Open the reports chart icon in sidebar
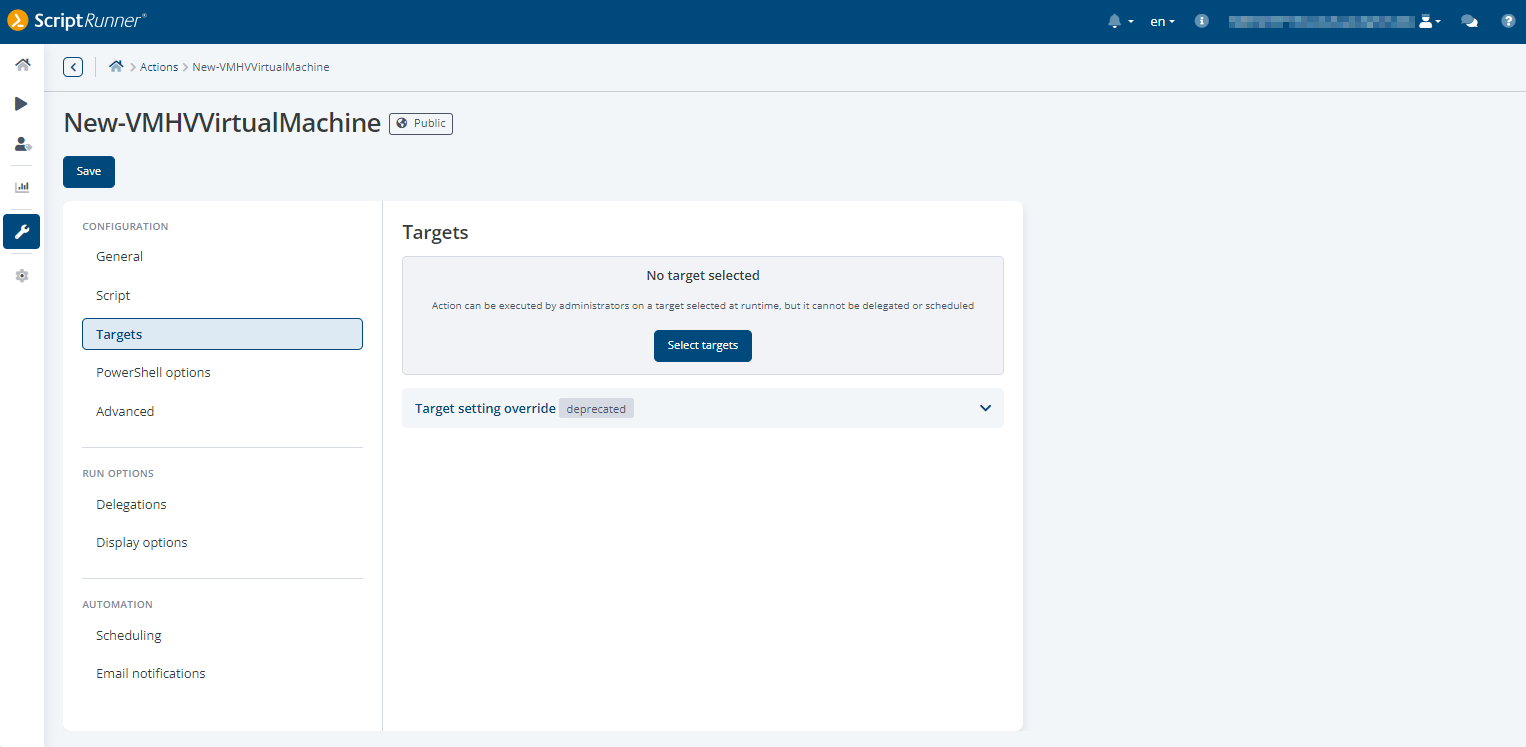The height and width of the screenshot is (747, 1526). click(22, 187)
